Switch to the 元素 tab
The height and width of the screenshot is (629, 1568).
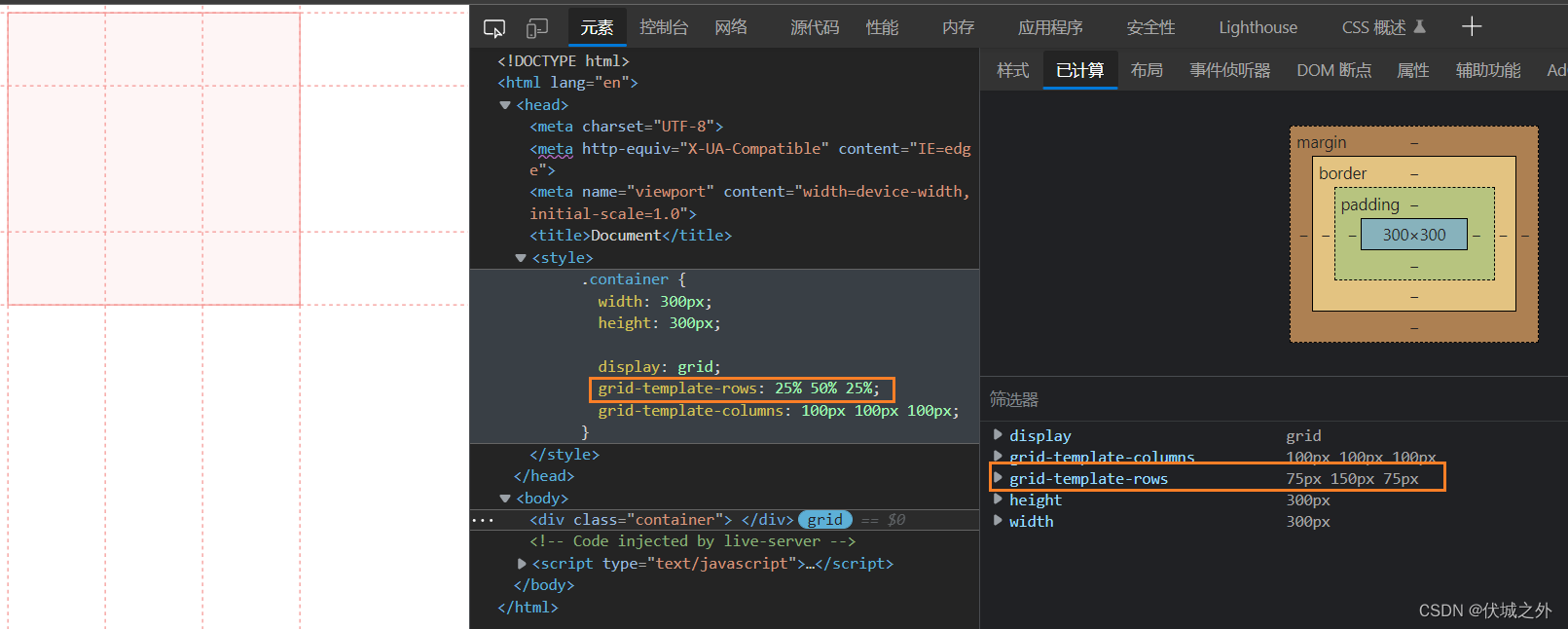597,27
